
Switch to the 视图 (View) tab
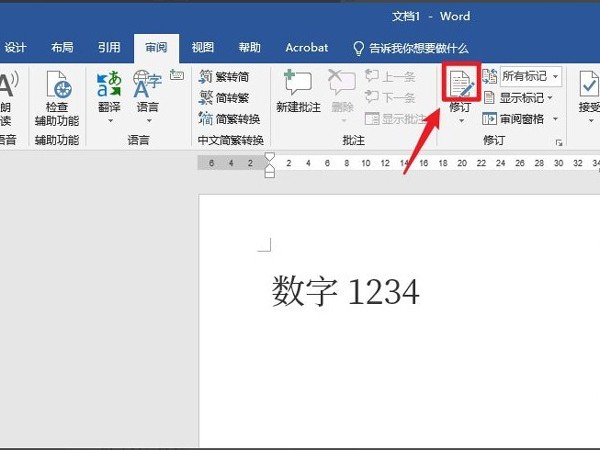(x=203, y=47)
